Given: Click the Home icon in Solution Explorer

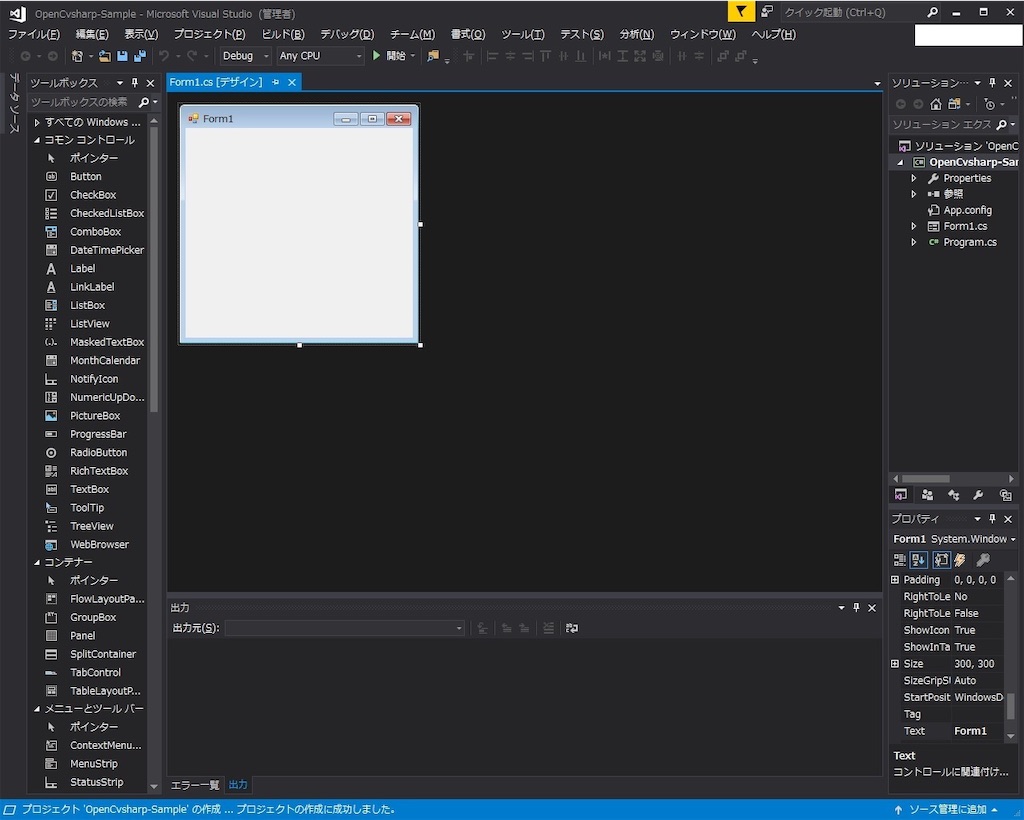Looking at the screenshot, I should (x=936, y=104).
